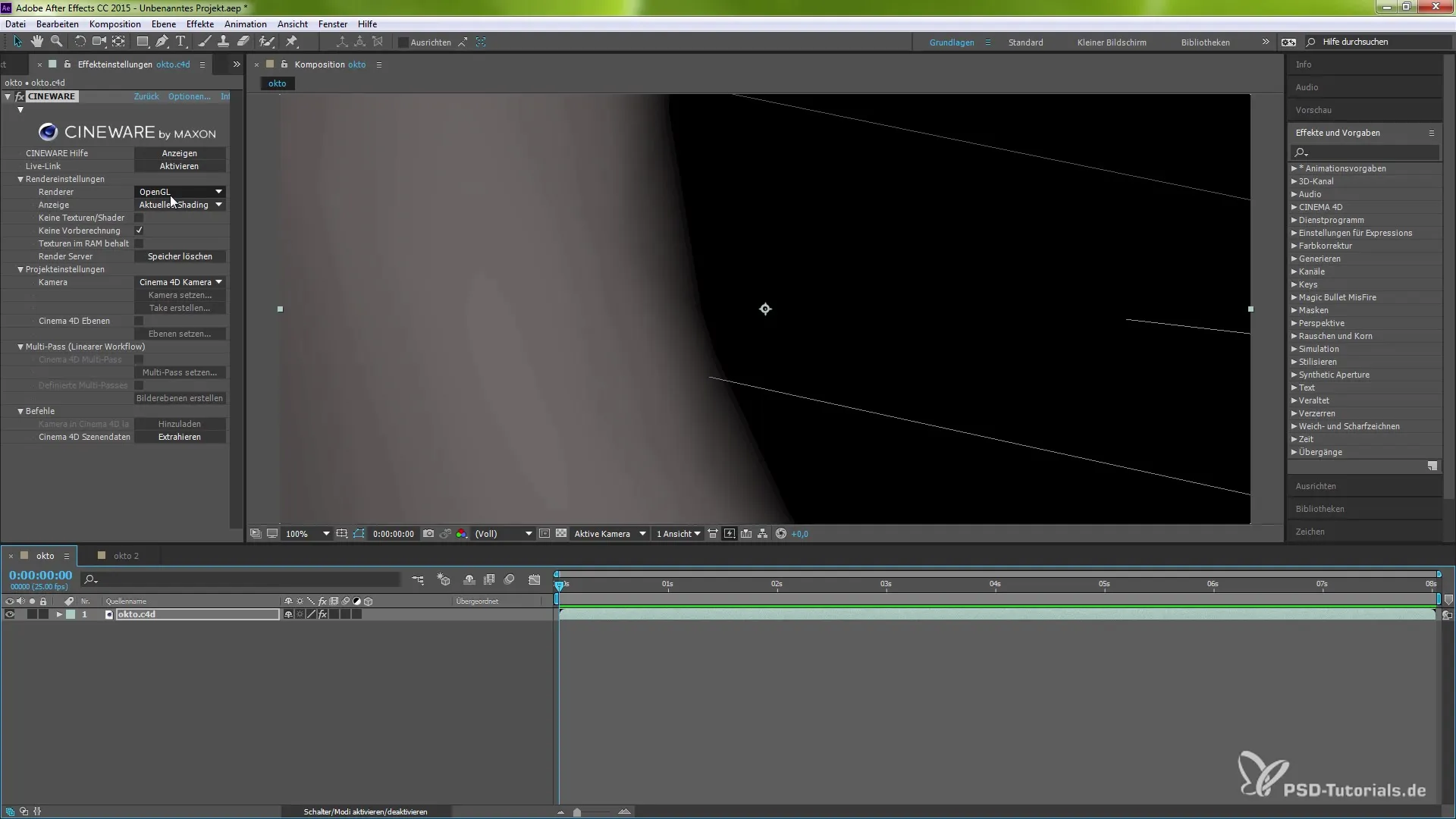Toggle the Ausrichten snapping checkbox
Screen dimensions: 1456x819
[x=403, y=42]
